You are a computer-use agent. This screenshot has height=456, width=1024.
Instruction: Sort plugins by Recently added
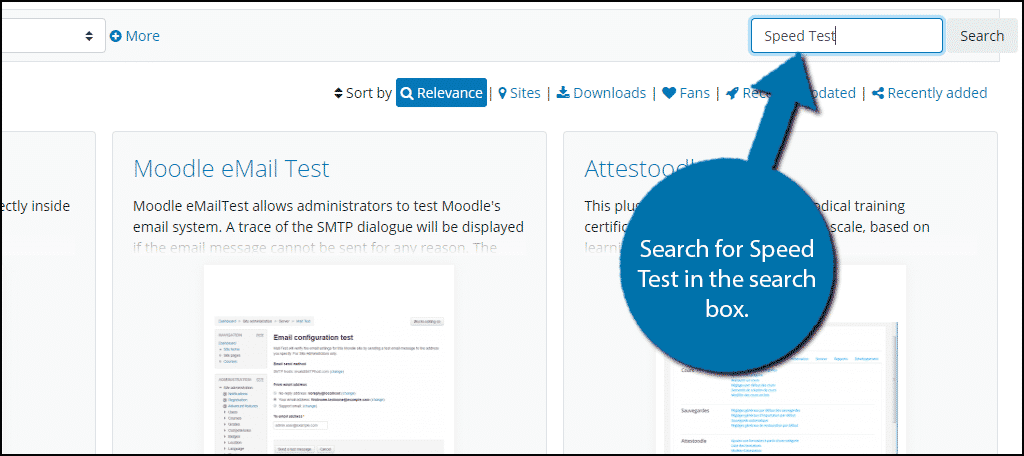929,93
